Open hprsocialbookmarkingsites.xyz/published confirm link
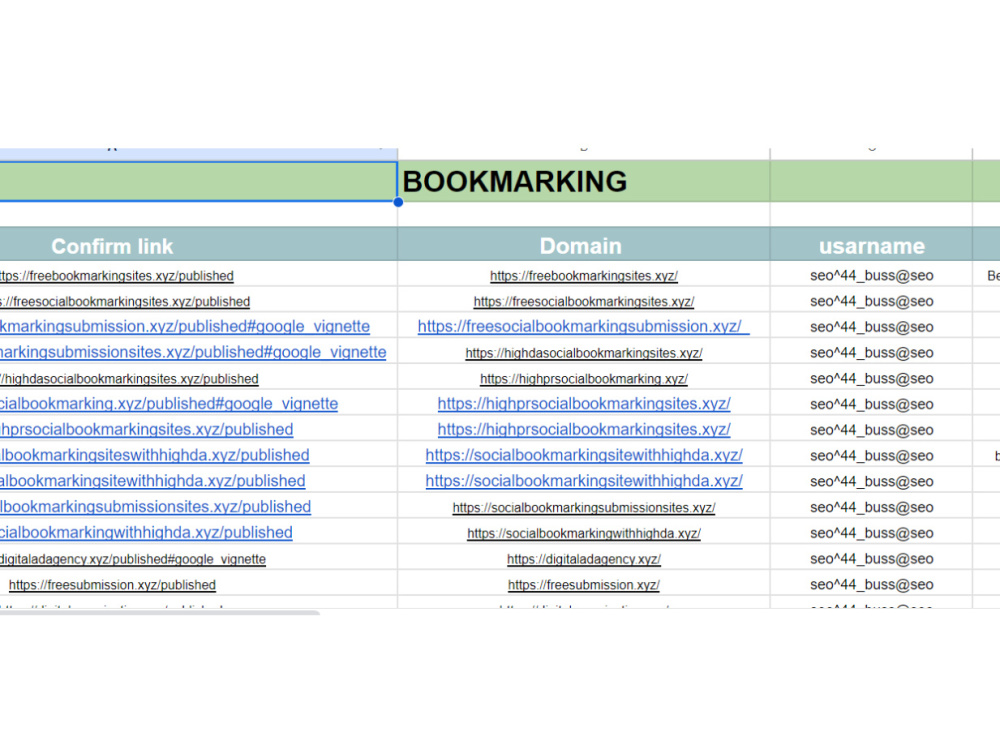Image resolution: width=1000 pixels, height=749 pixels. coord(147,429)
